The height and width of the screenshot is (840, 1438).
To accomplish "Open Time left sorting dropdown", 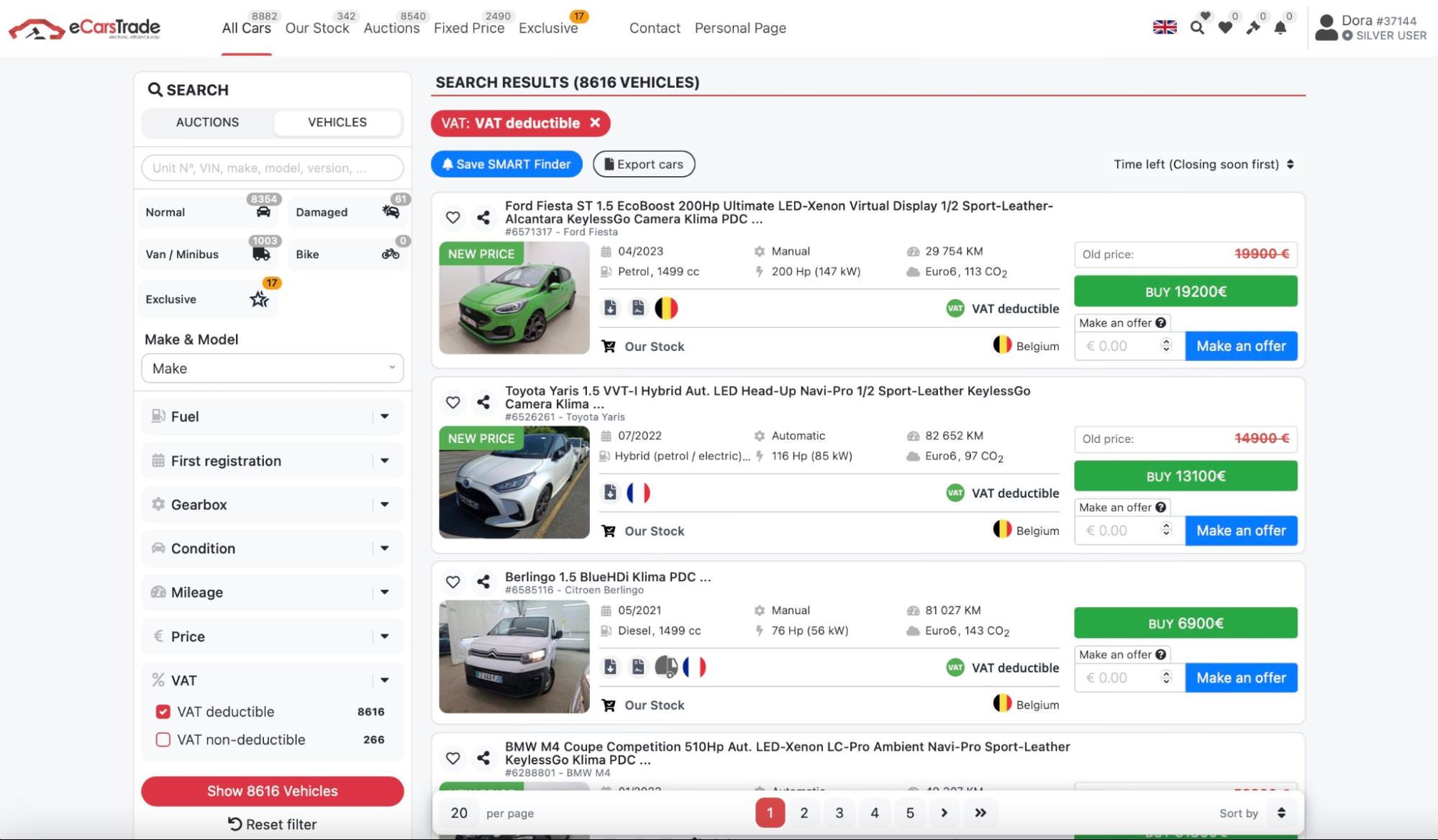I will [1203, 164].
